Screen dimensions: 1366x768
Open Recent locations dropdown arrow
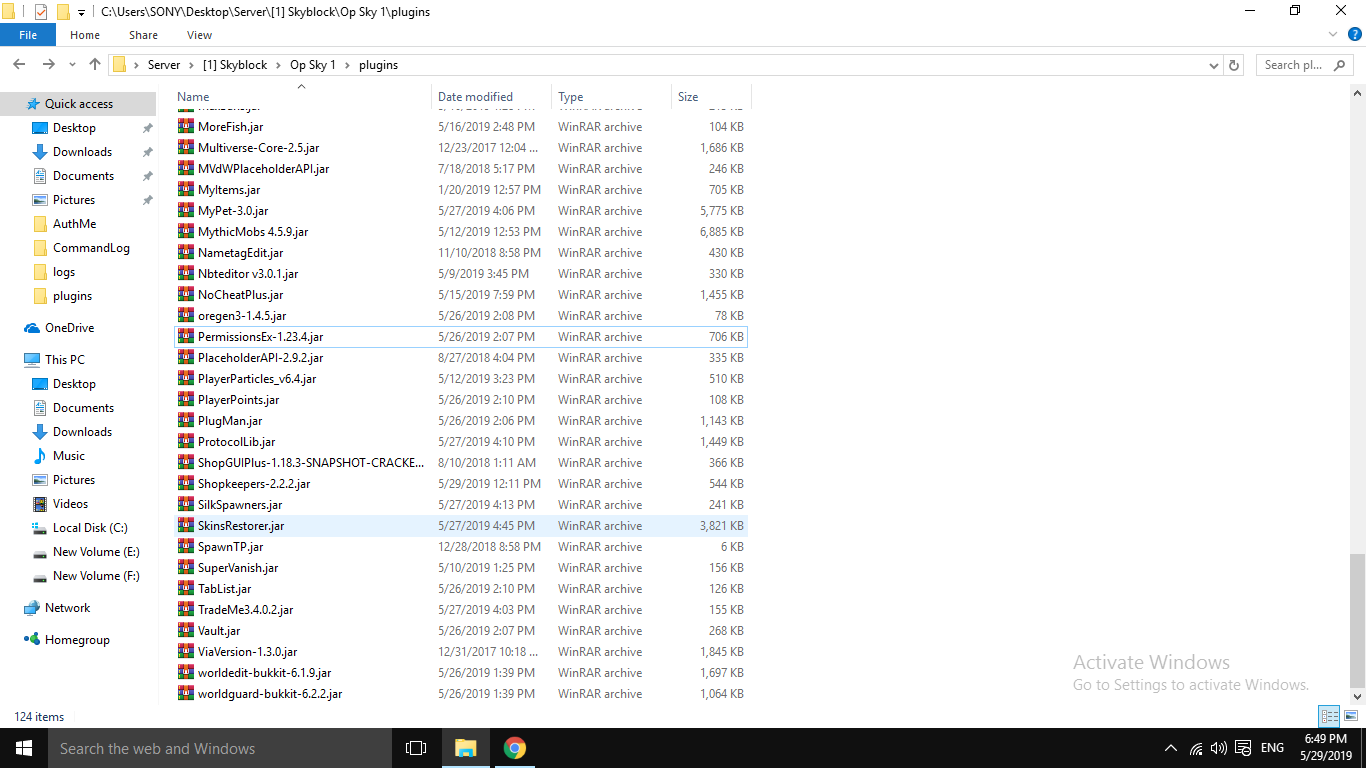pos(73,65)
